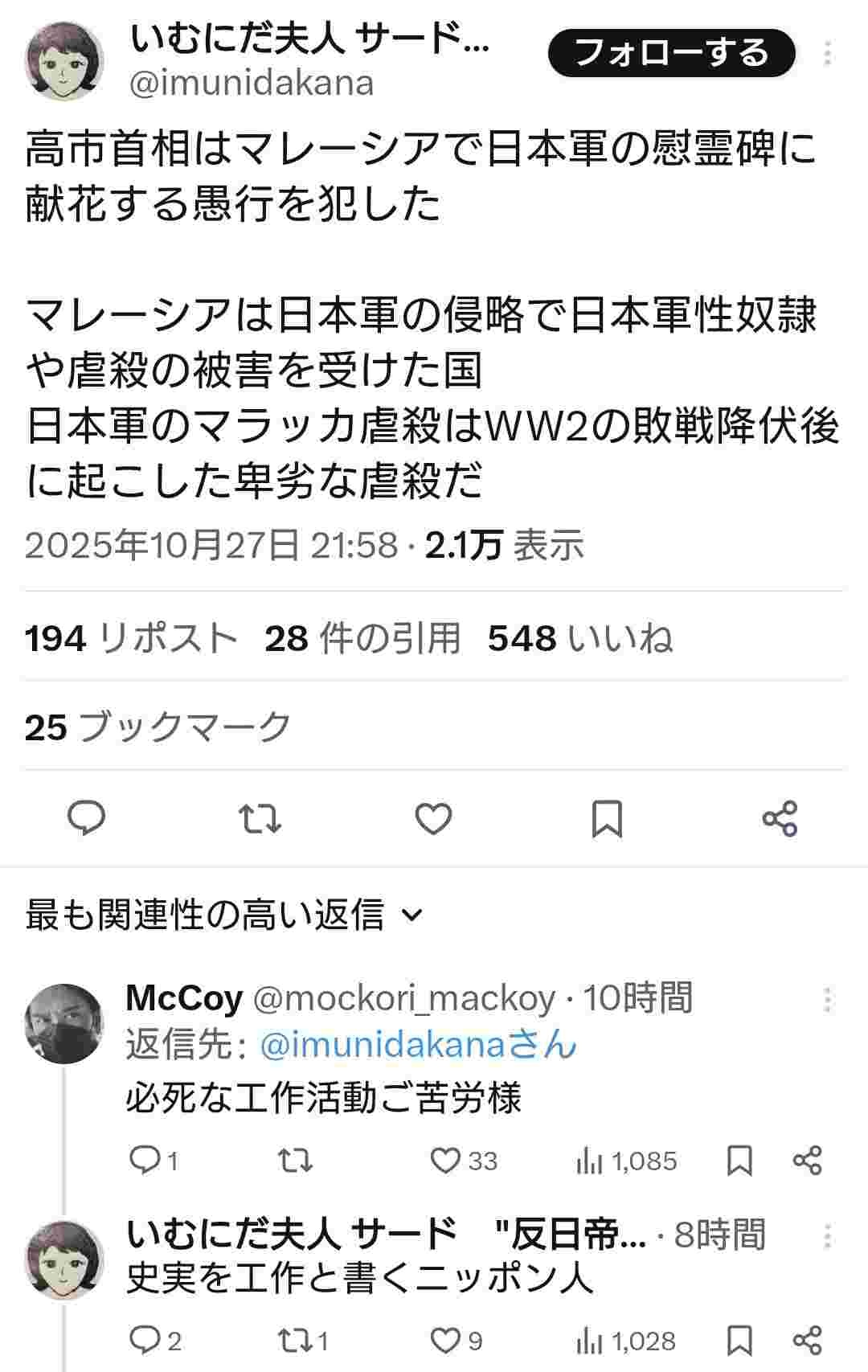Open McCoy reply's more options menu
Image resolution: width=868 pixels, height=1372 pixels.
(x=828, y=1001)
